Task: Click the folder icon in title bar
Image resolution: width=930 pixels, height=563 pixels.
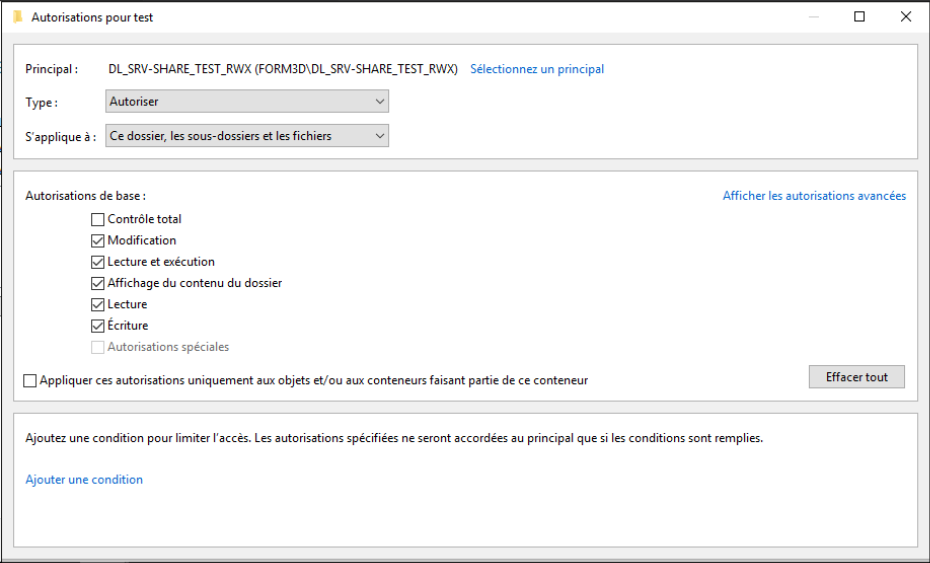Action: pyautogui.click(x=18, y=17)
